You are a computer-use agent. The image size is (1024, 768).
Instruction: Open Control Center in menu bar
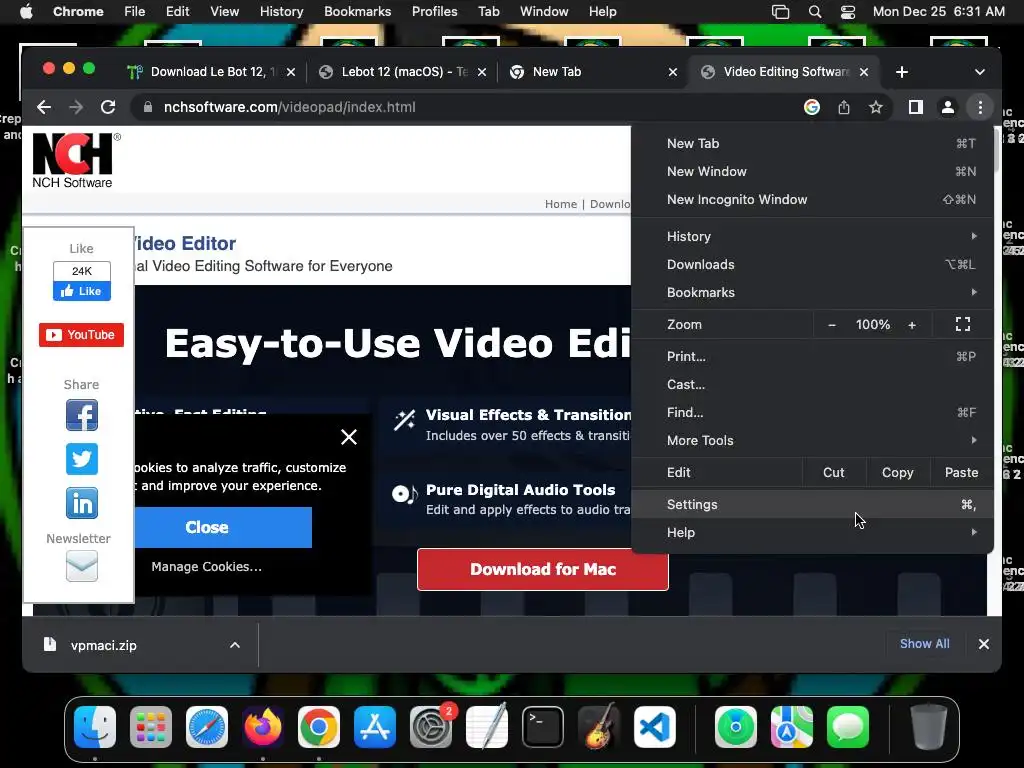coord(848,12)
